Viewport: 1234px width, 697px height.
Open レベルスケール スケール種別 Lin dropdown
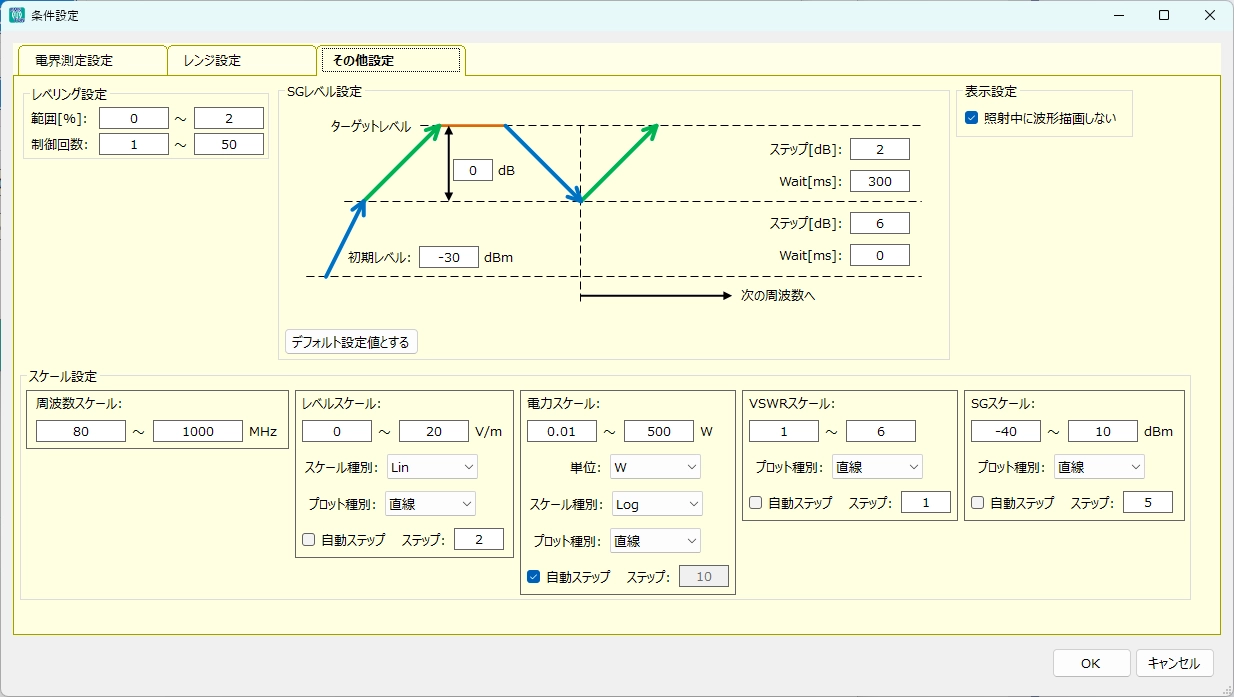click(x=432, y=467)
